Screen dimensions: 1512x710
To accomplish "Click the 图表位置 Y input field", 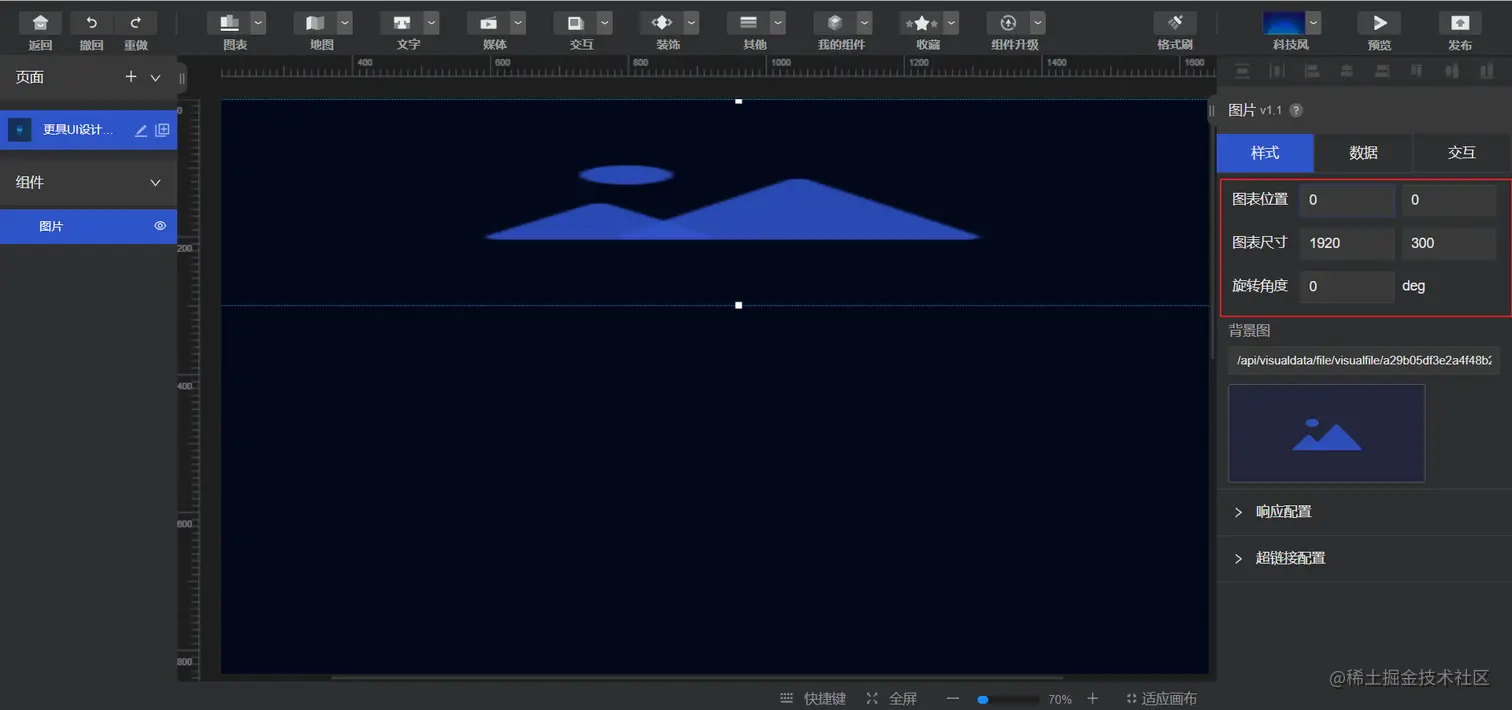I will coord(1449,200).
